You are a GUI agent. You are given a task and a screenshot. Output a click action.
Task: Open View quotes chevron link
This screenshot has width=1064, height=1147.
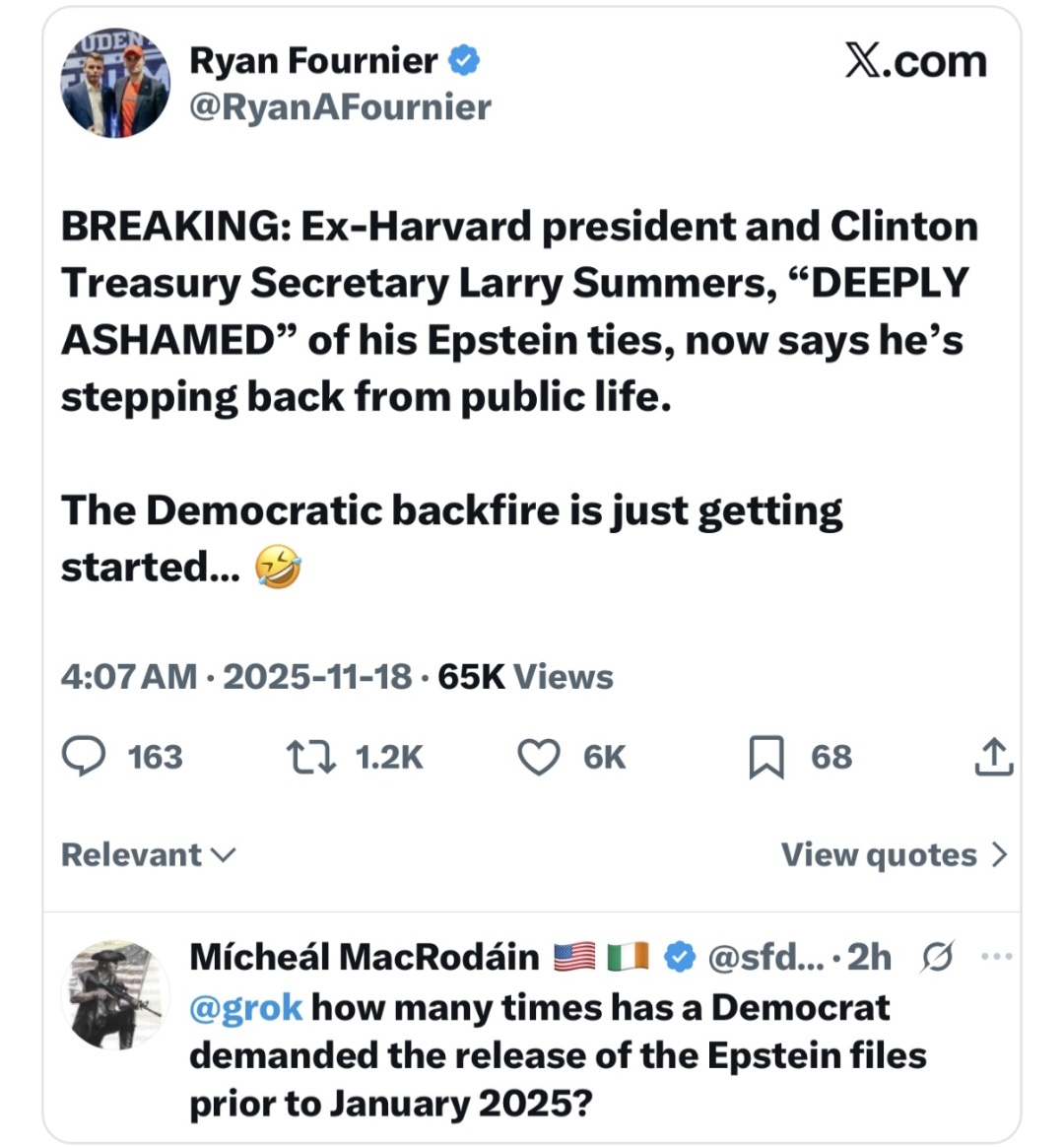pos(895,854)
